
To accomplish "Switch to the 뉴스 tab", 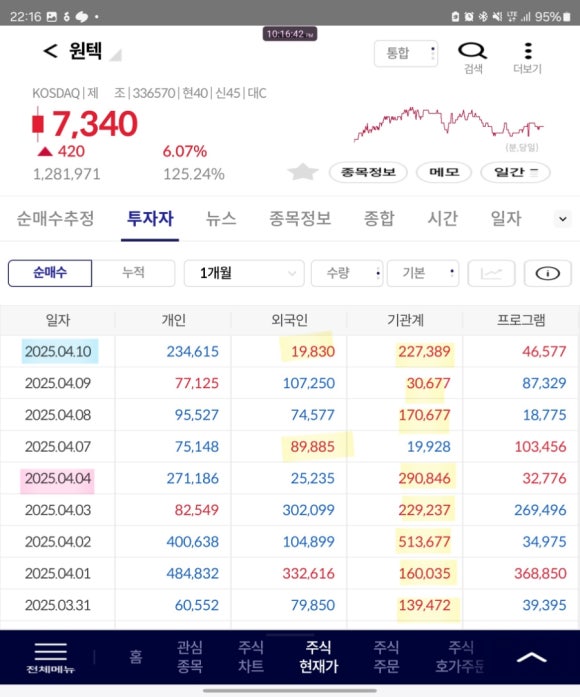I will 221,219.
